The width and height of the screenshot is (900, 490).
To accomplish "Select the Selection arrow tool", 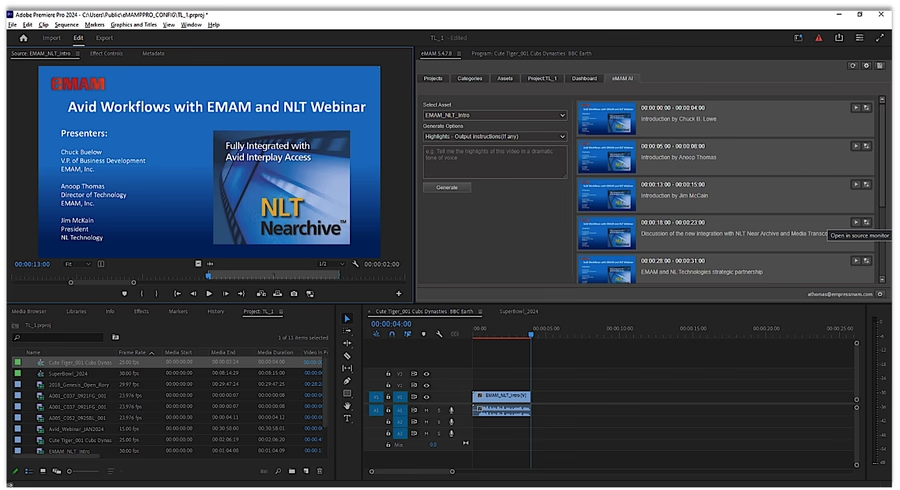I will [347, 318].
